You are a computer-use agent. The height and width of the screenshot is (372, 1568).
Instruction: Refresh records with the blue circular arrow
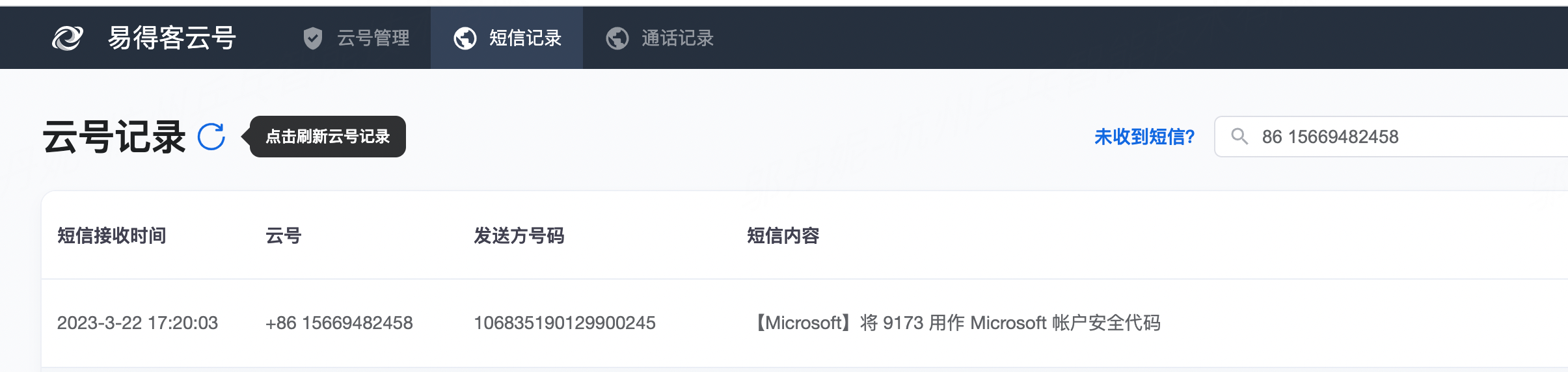click(211, 137)
